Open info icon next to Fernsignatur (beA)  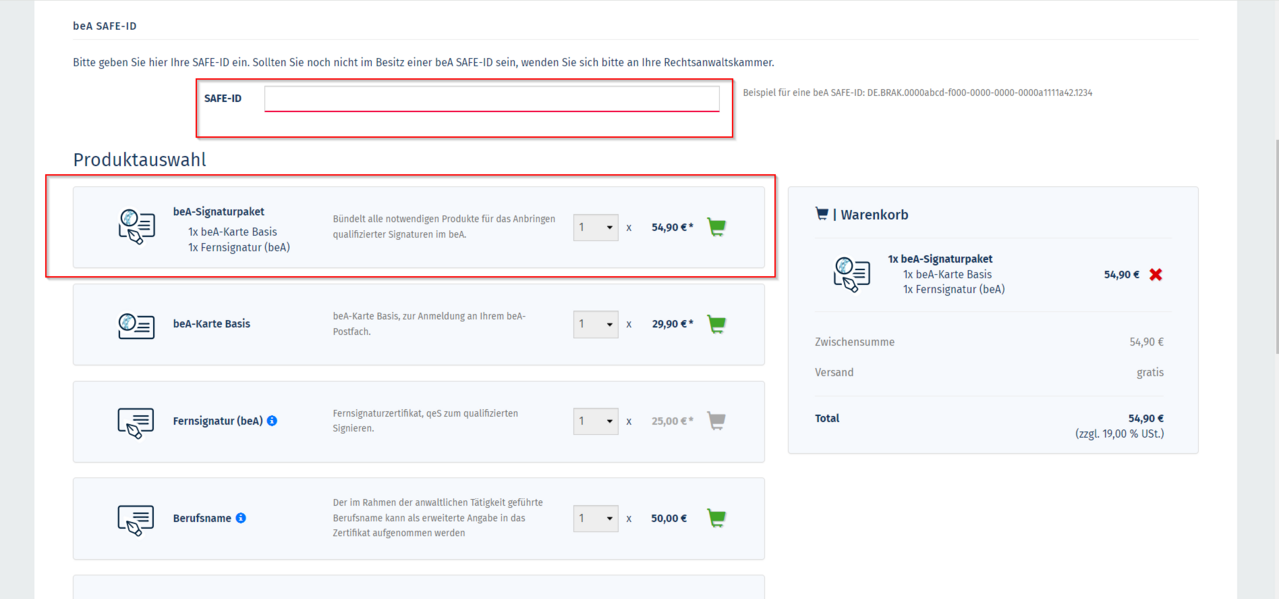pos(272,421)
